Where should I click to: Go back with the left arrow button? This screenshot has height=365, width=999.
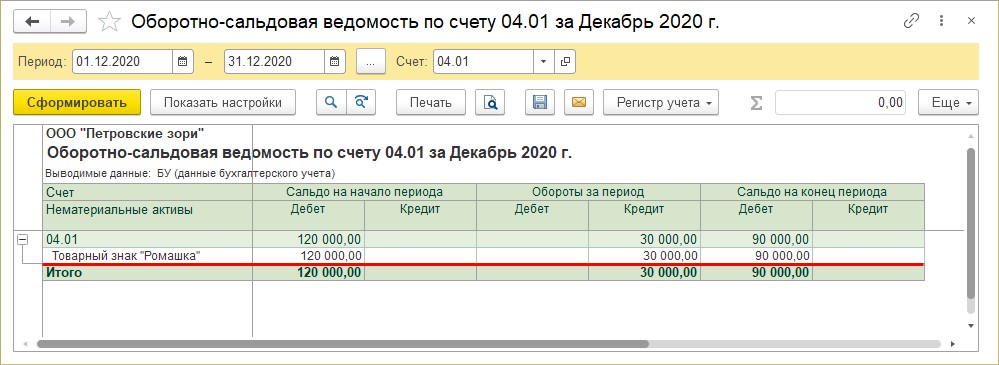point(32,21)
